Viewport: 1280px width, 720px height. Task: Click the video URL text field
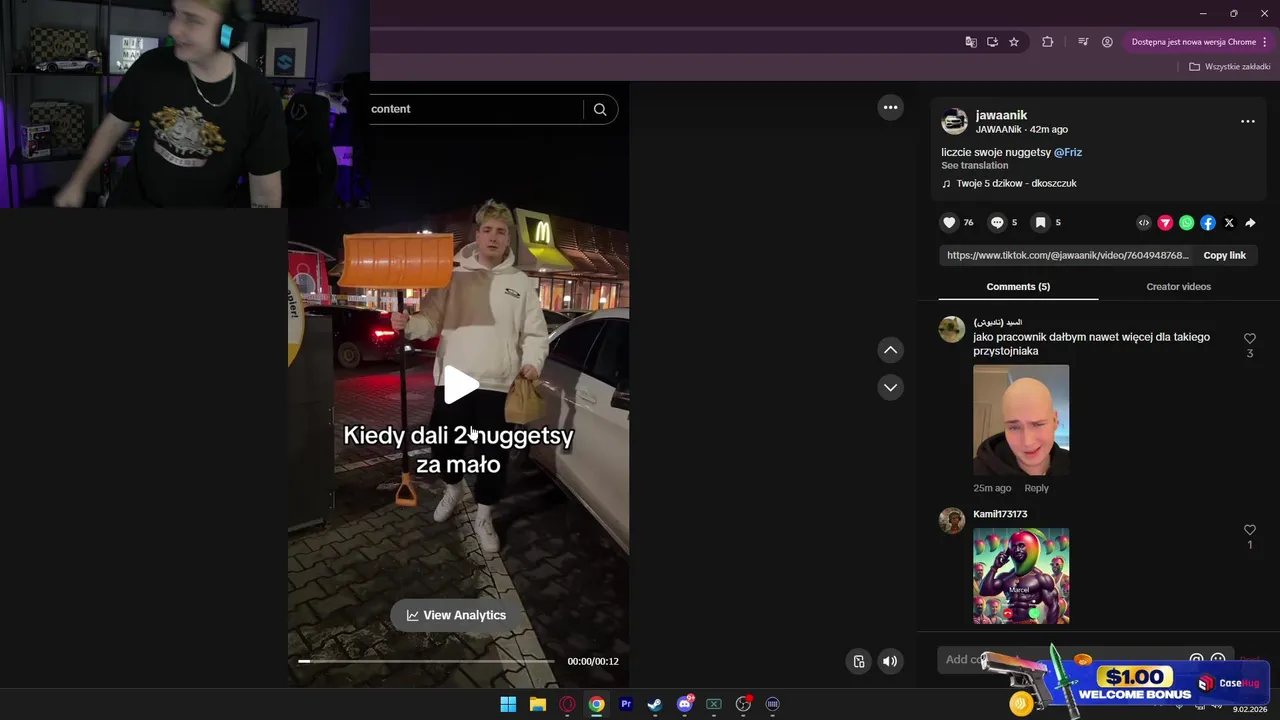[x=1067, y=256]
